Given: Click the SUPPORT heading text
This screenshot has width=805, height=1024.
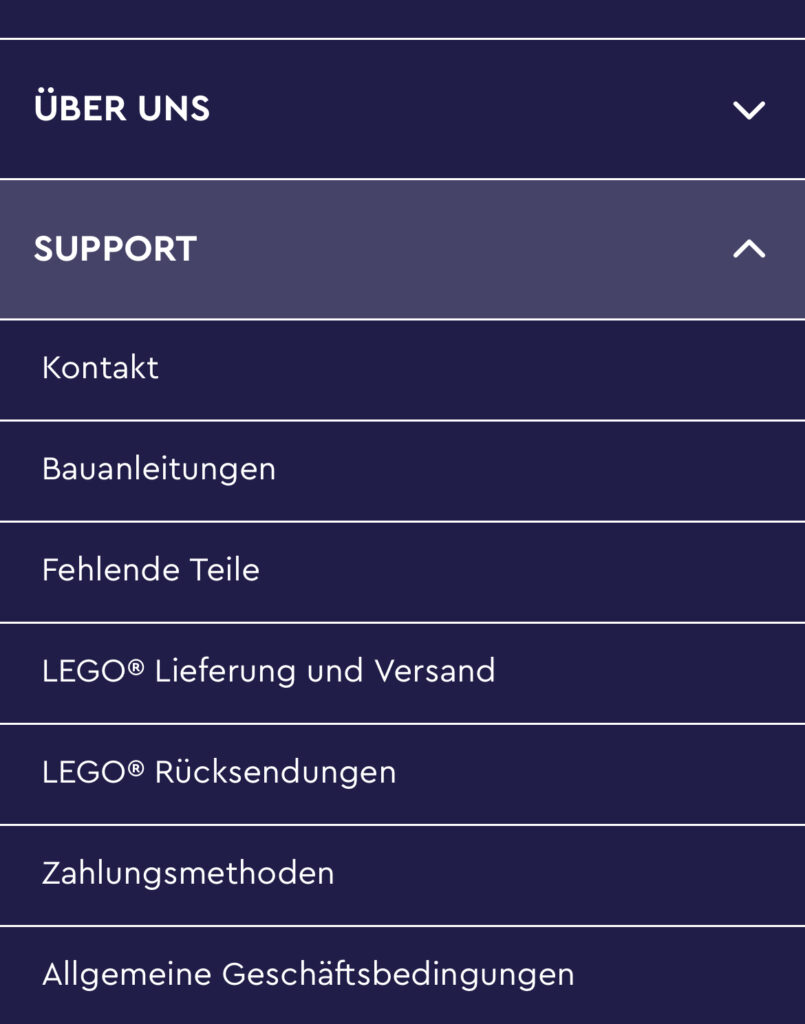Looking at the screenshot, I should [115, 249].
